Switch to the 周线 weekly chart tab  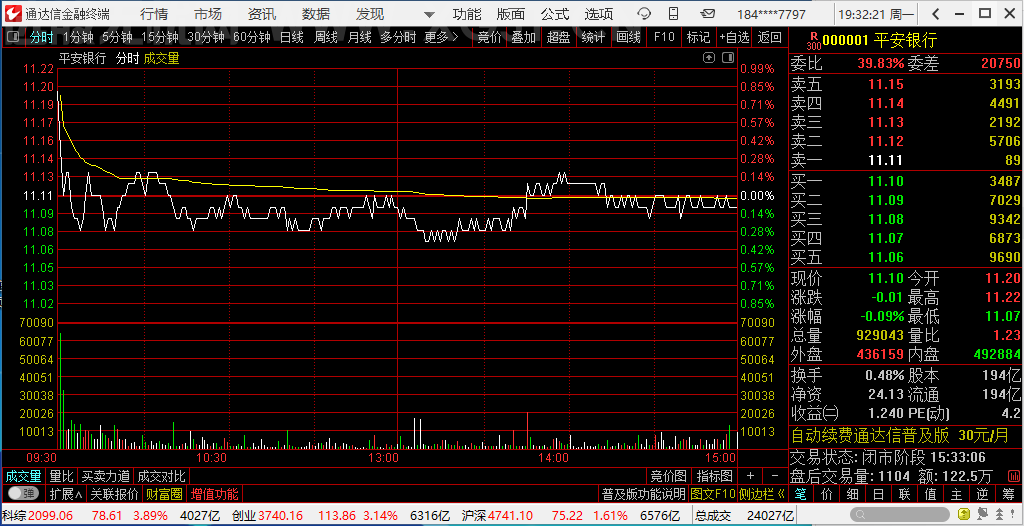pos(326,37)
